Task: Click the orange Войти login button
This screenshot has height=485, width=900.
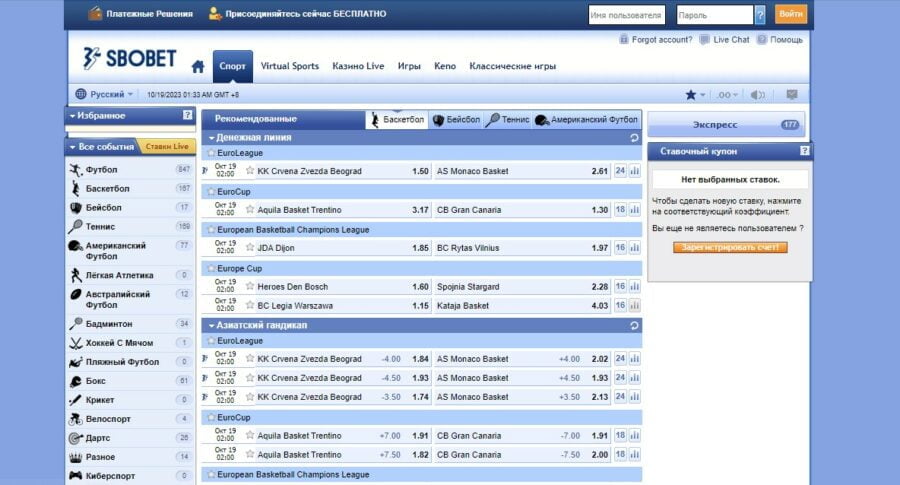Action: 790,14
